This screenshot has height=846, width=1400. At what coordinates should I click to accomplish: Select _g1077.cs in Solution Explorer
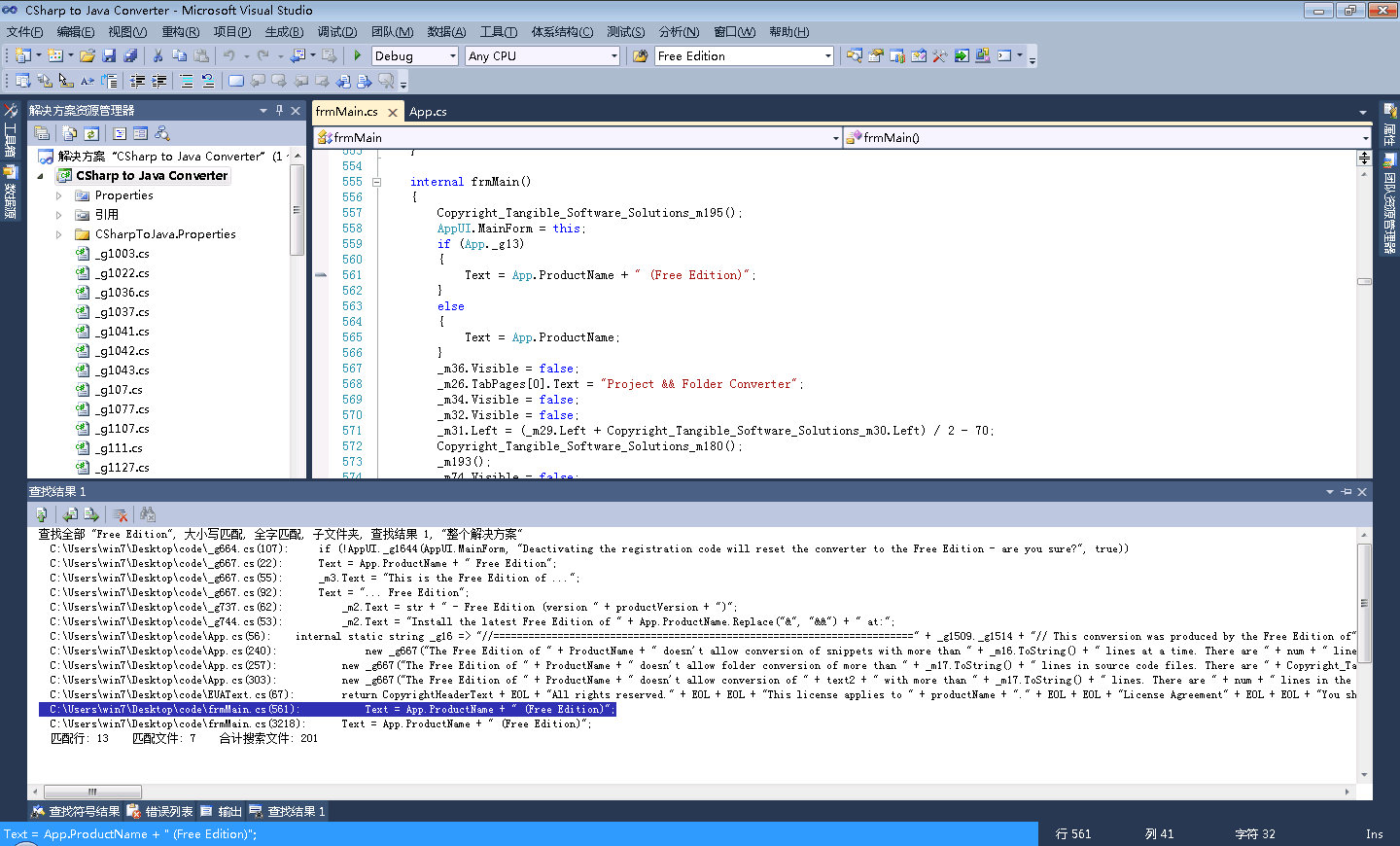point(122,409)
